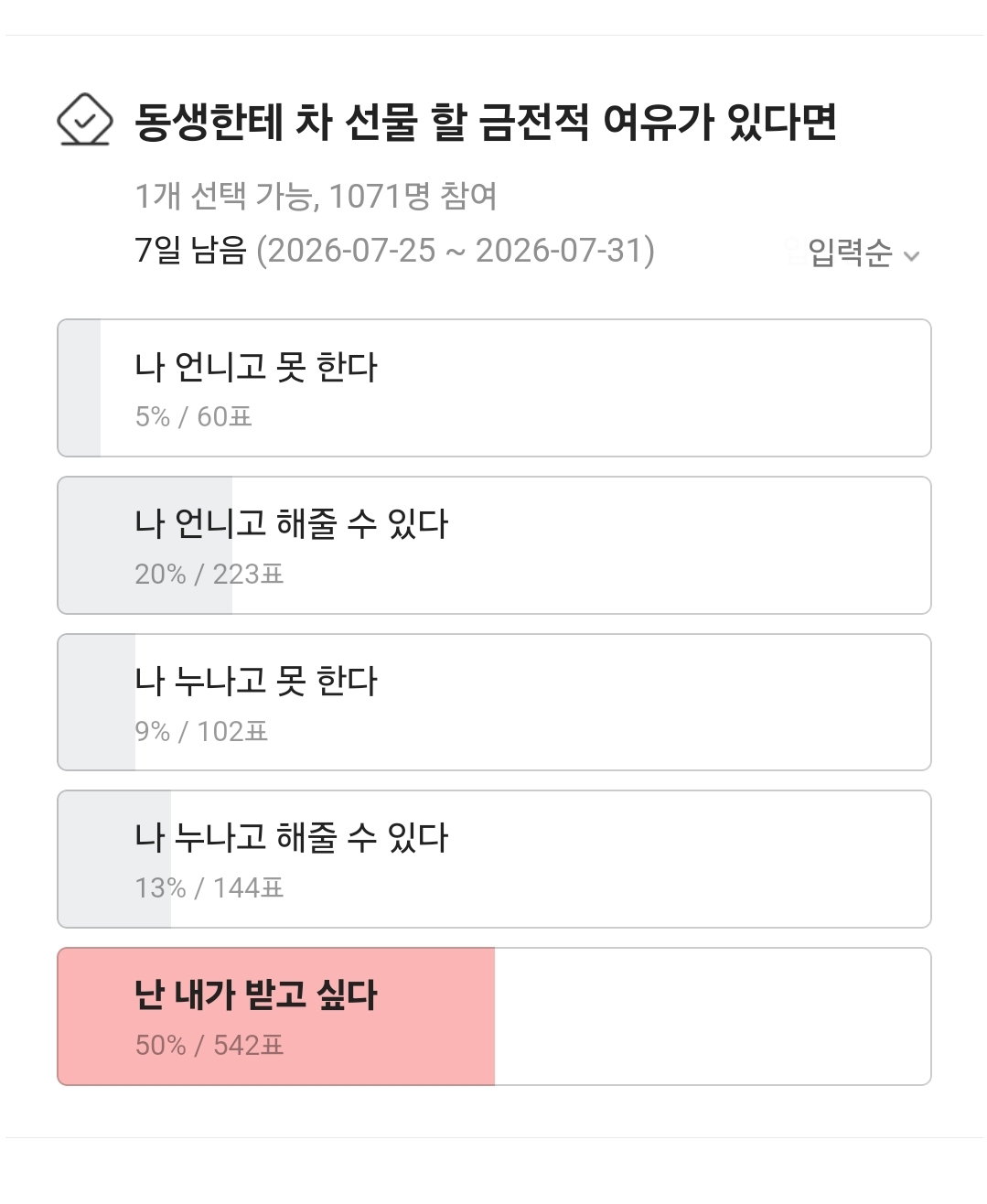Select the option 나 언니고 못 한다
Image resolution: width=987 pixels, height=1204 pixels.
click(494, 388)
